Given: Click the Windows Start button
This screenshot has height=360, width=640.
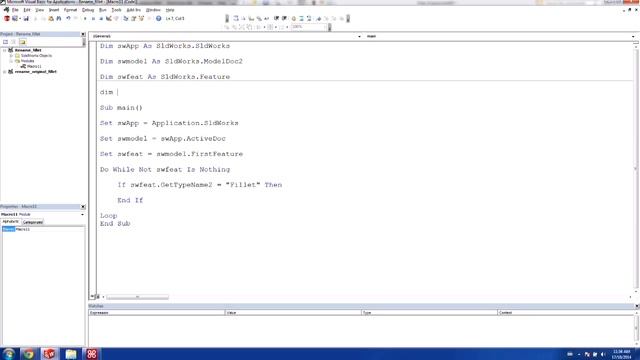Looking at the screenshot, I should tap(9, 354).
